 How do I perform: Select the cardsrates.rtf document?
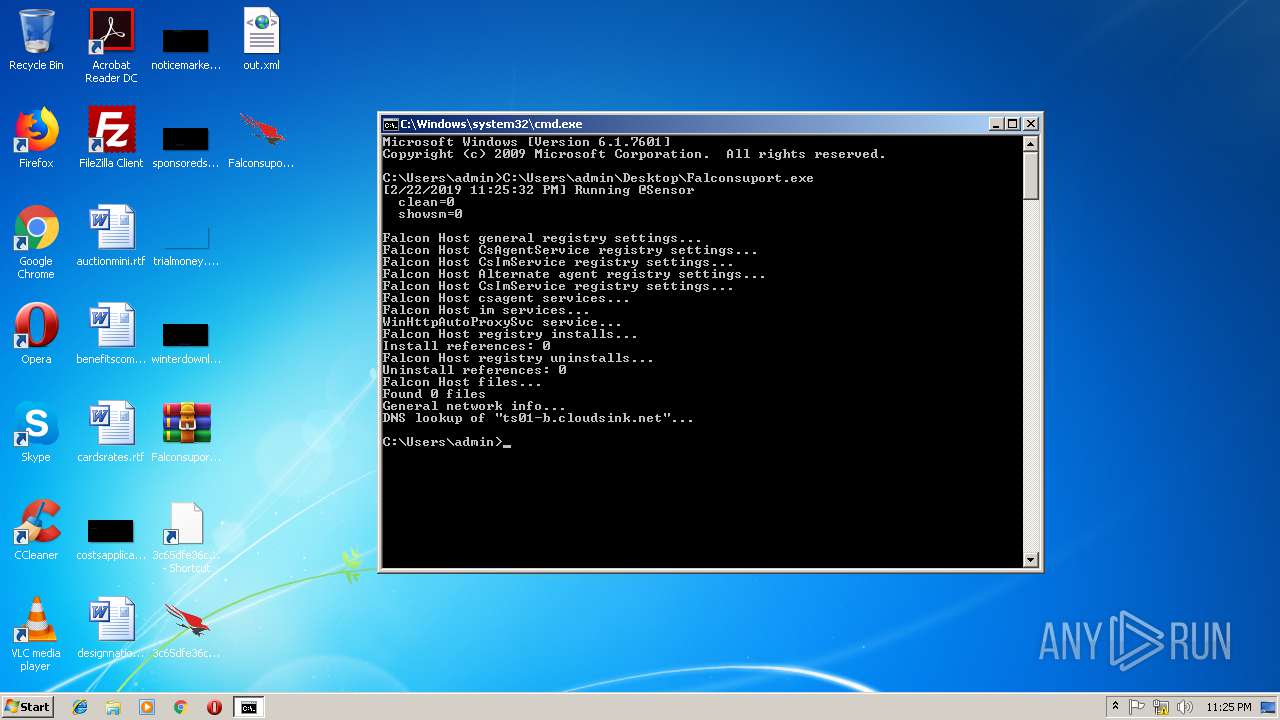tap(111, 432)
